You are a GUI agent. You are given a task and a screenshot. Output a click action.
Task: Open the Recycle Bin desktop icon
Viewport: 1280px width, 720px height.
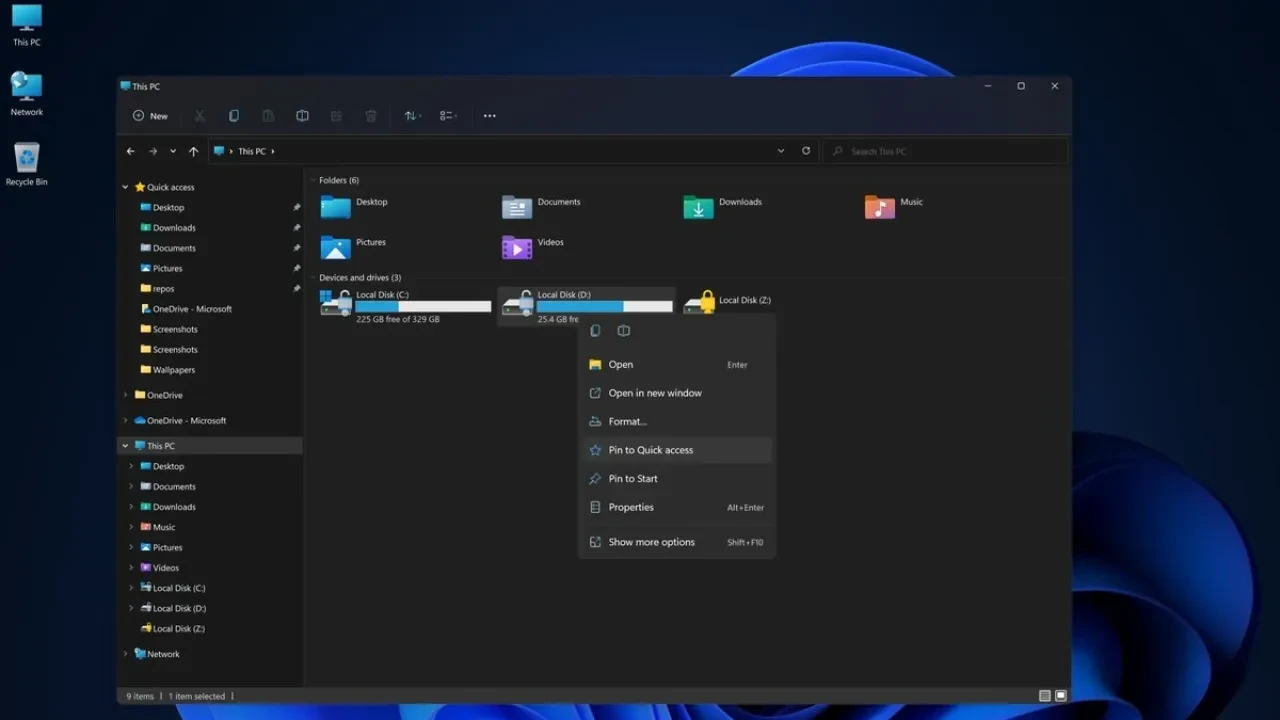coord(26,162)
